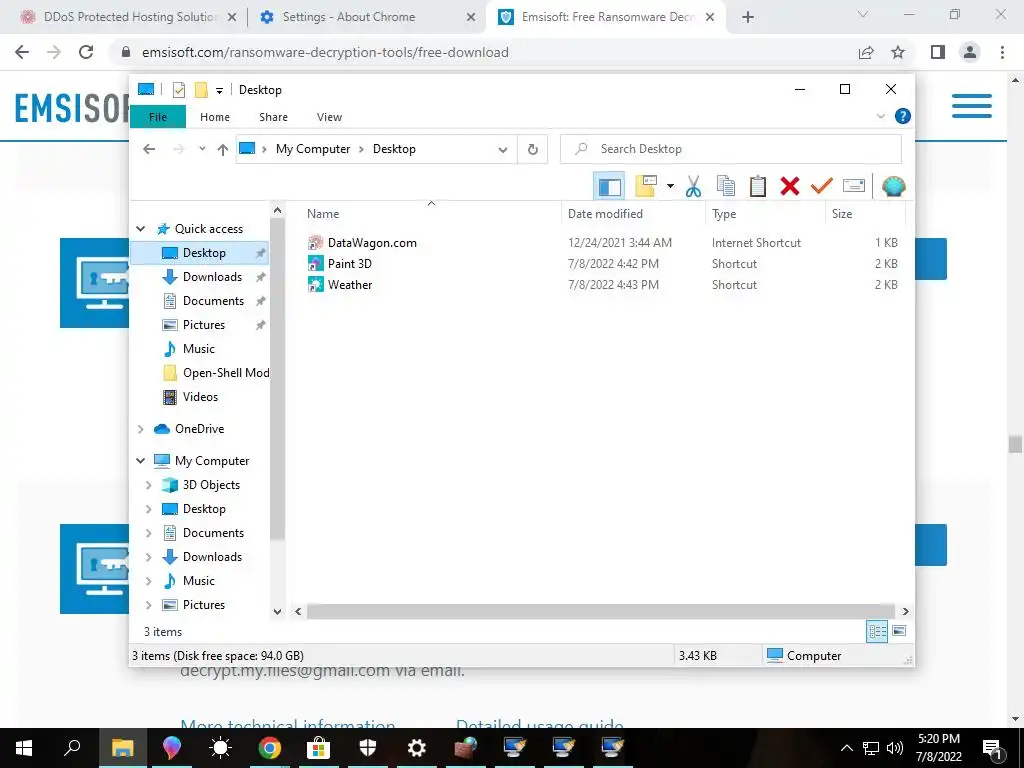The height and width of the screenshot is (768, 1024).
Task: Open Microsoft Store from the taskbar
Action: point(319,748)
